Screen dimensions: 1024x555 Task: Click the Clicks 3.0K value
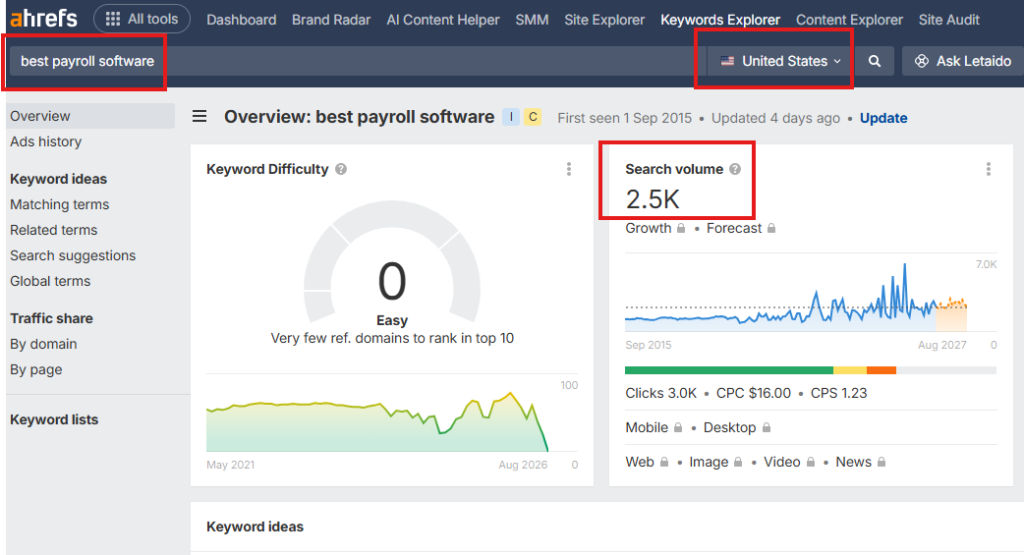[x=661, y=394]
